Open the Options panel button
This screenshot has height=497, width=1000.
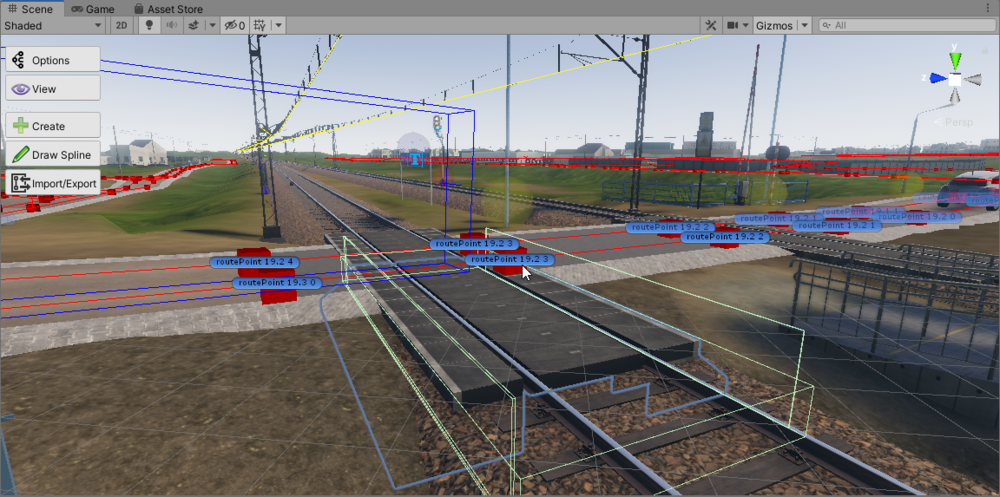click(53, 60)
